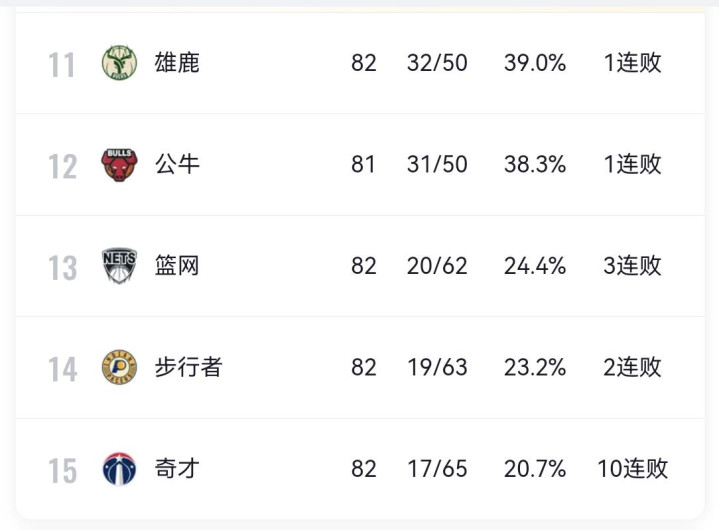This screenshot has width=719, height=530.
Task: Click rank number 15
Action: click(x=62, y=471)
